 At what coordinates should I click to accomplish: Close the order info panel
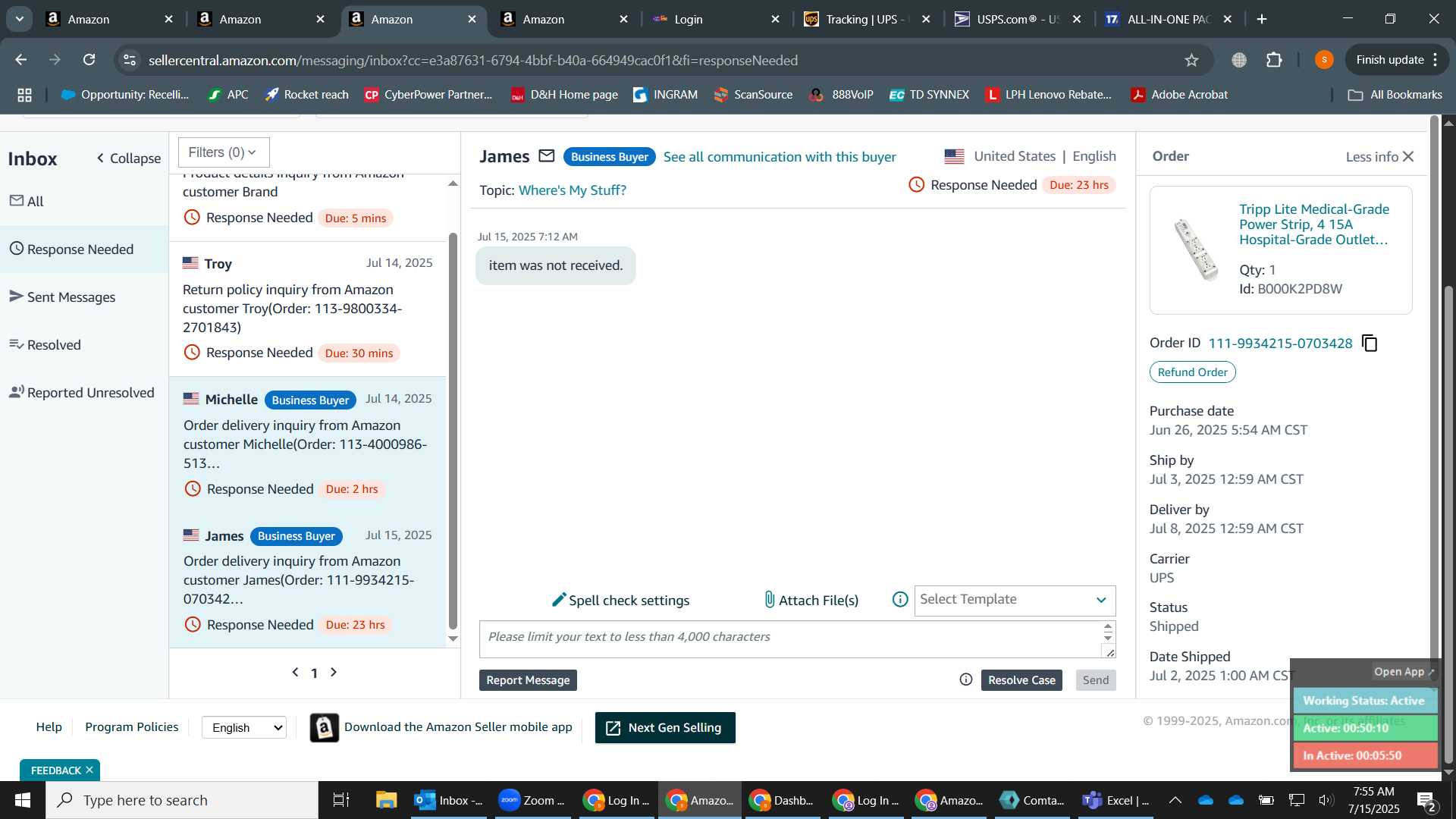click(1408, 156)
